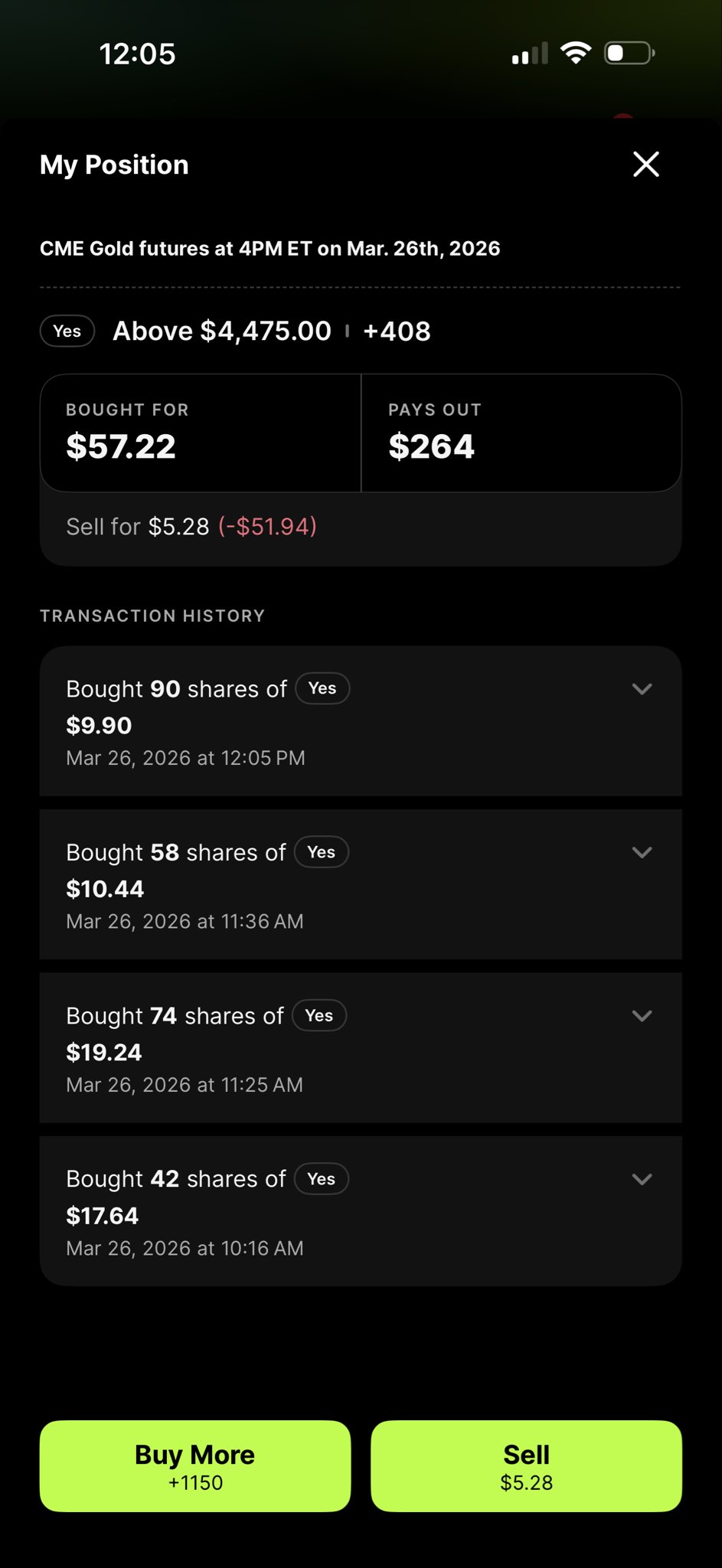
Task: Tap the 12:05 status bar clock
Action: [137, 54]
